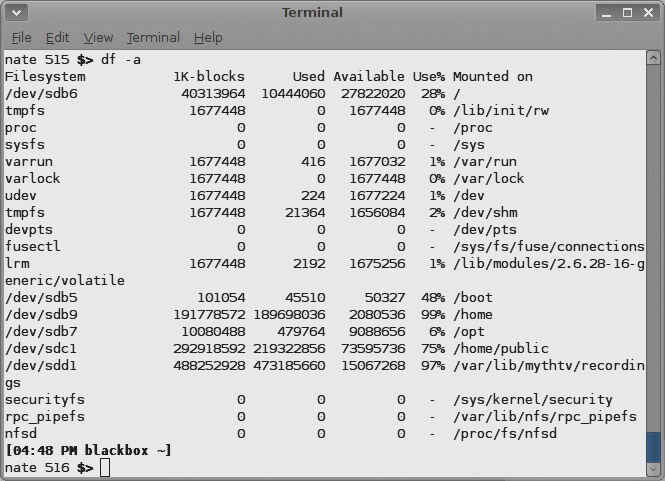
Task: Click the '/var/lib/nfs/rpc_pipefs' mount point
Action: point(545,417)
